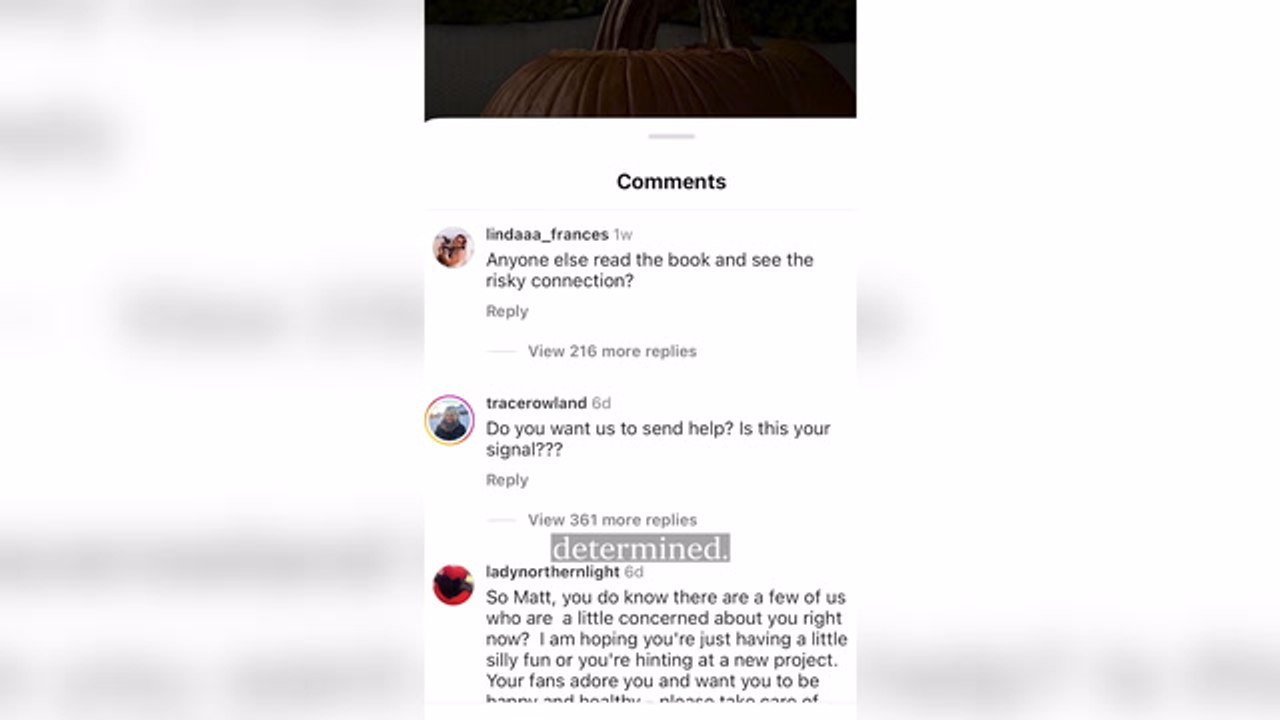Open tracerowland profile avatar with story ring
Viewport: 1280px width, 720px height.
[449, 420]
